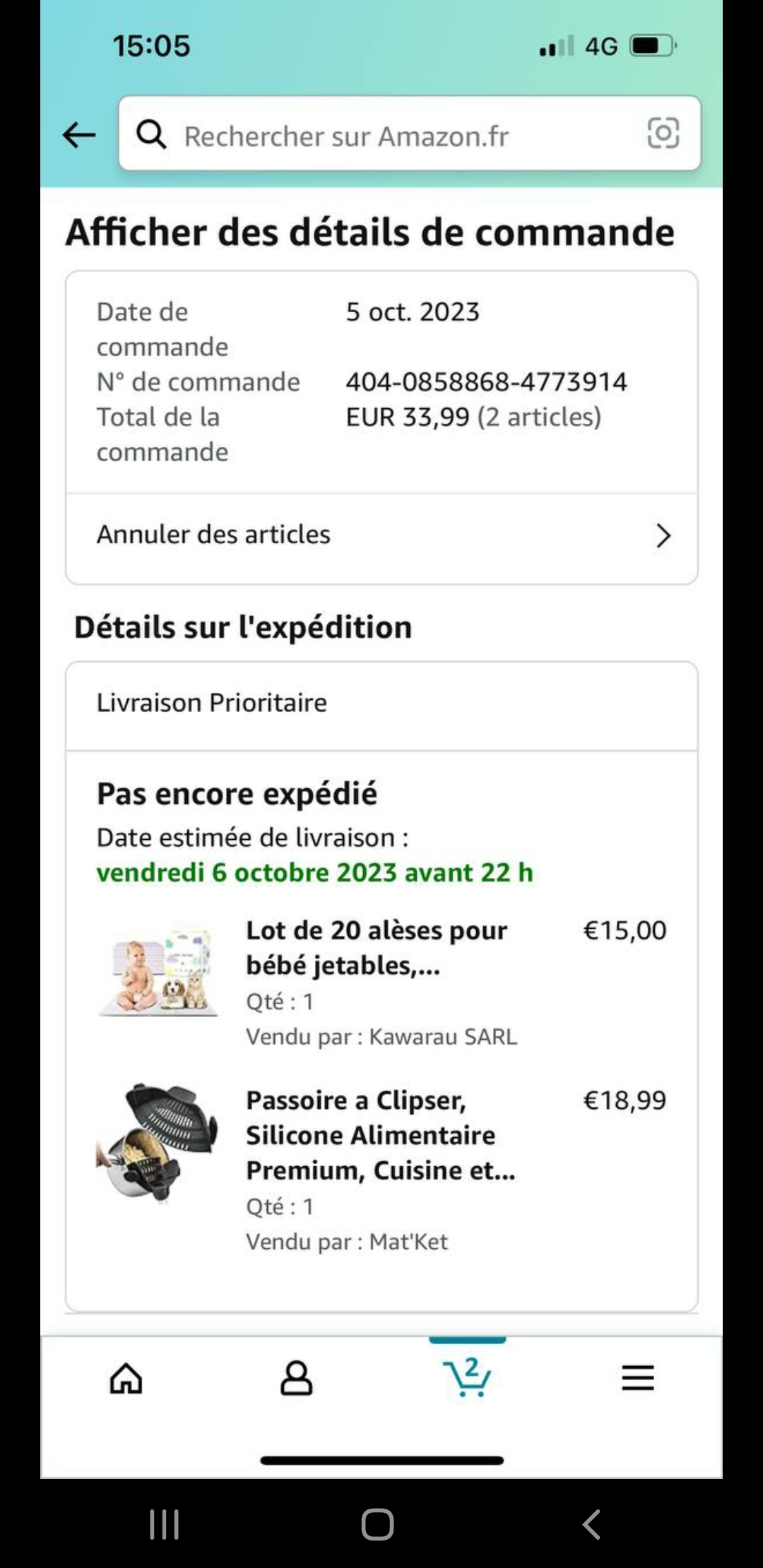The height and width of the screenshot is (1568, 763).
Task: Tap the back arrow icon
Action: (x=78, y=134)
